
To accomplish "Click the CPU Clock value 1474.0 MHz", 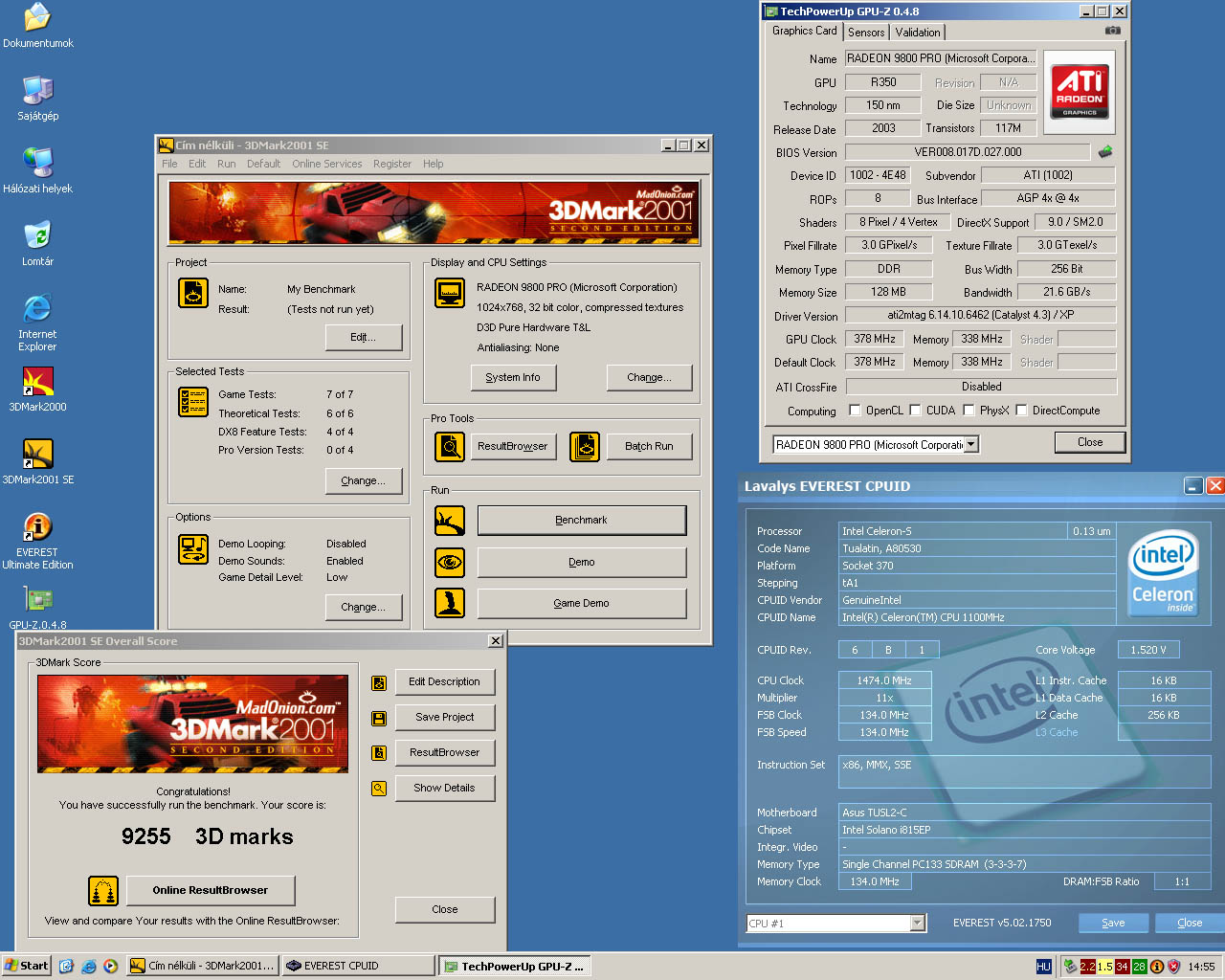I will click(884, 681).
